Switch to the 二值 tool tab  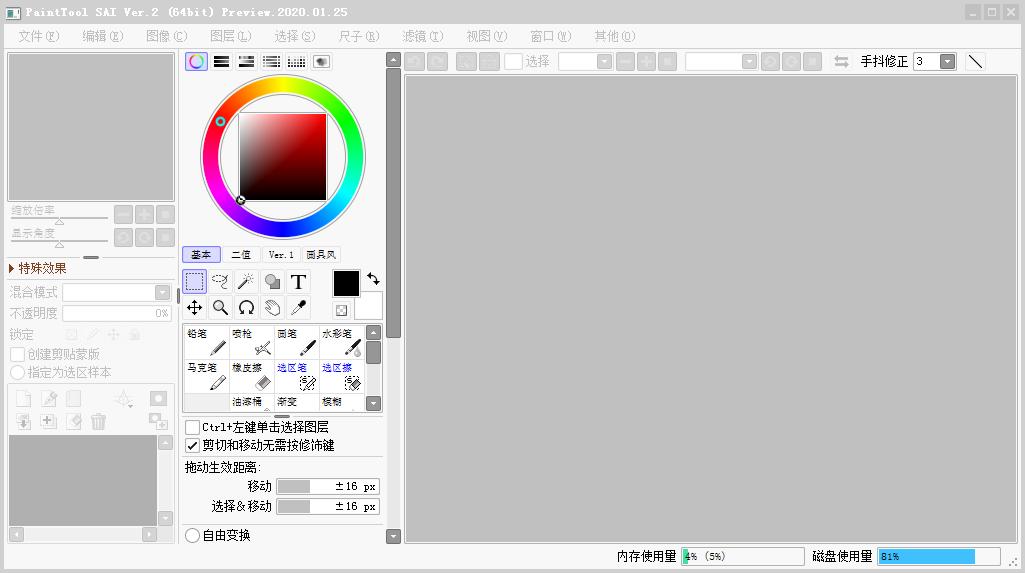pos(241,255)
